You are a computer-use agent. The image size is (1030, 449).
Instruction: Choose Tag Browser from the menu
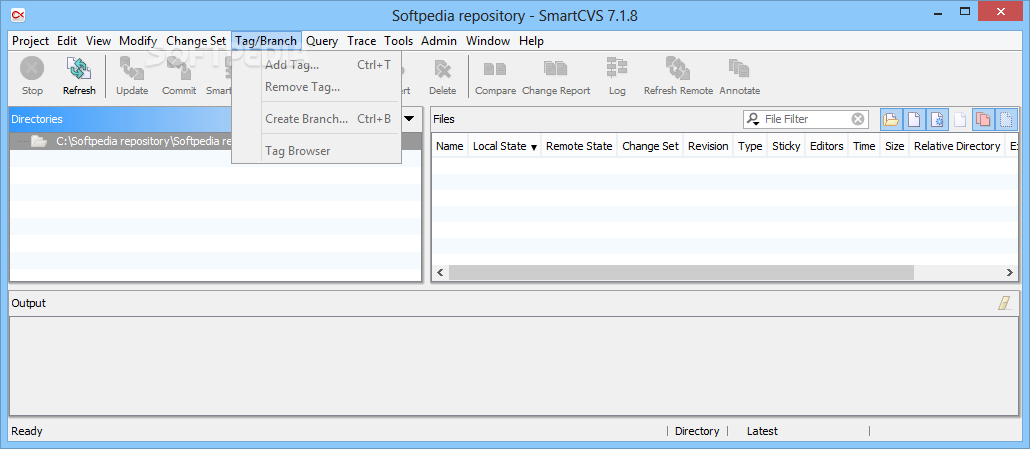click(x=317, y=151)
